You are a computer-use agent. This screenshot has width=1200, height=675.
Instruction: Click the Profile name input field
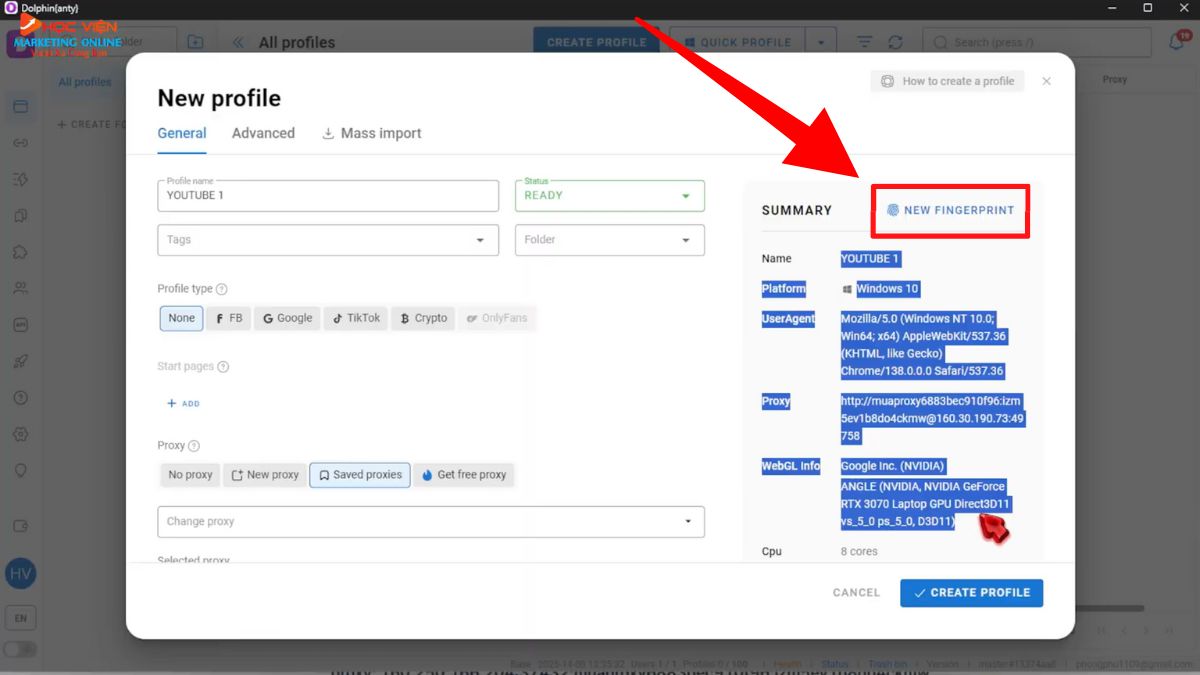[x=328, y=196]
